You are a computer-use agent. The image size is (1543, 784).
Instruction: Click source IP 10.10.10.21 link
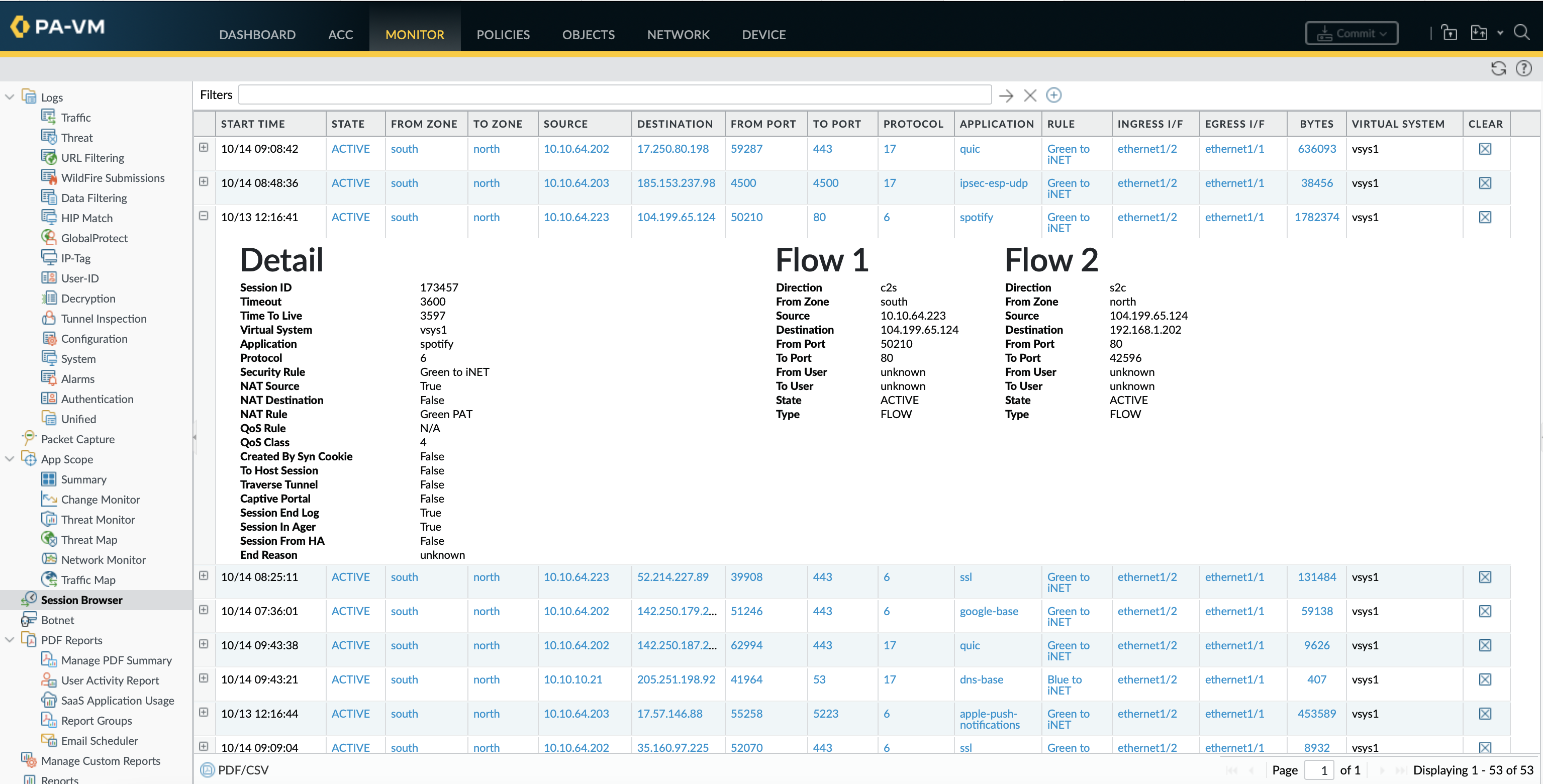tap(572, 680)
